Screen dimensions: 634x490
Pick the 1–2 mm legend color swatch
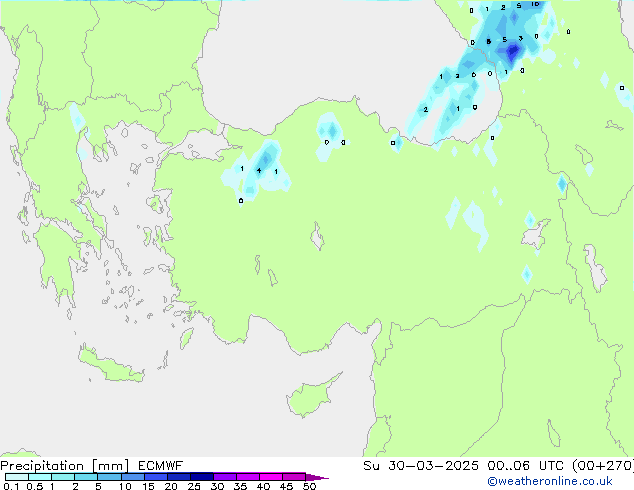[63, 477]
